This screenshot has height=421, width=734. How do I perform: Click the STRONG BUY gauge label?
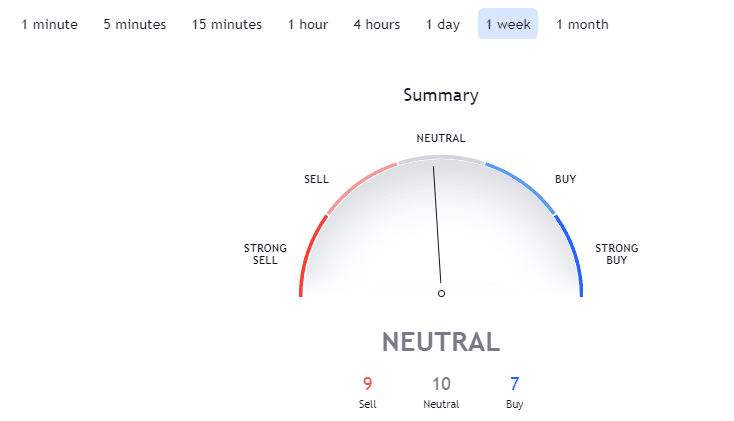[617, 254]
